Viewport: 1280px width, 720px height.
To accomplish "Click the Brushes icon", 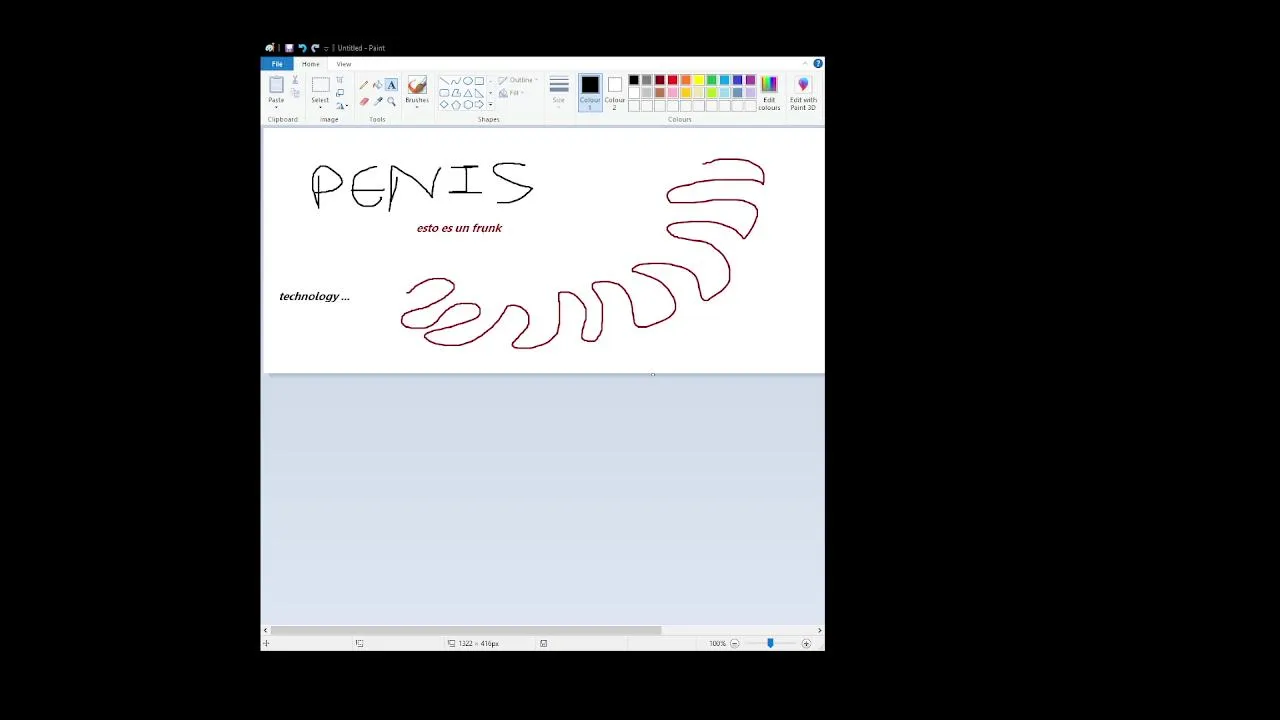I will [417, 84].
